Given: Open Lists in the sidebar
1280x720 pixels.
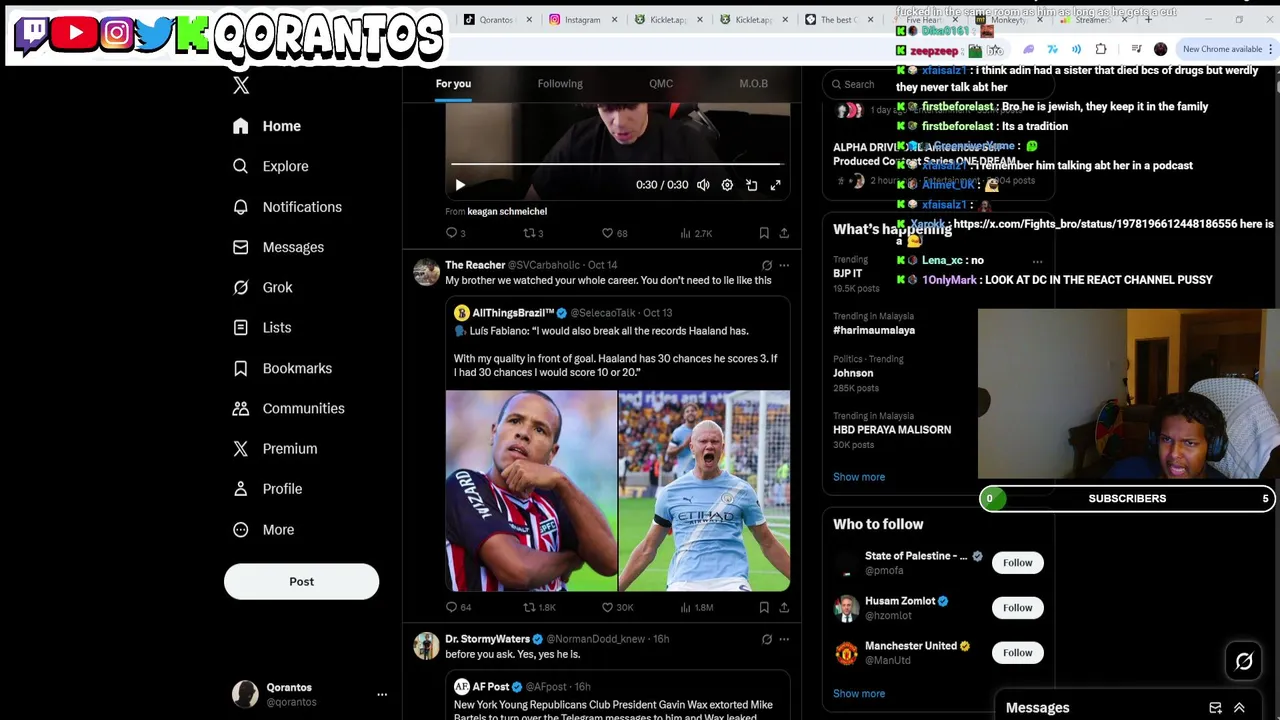Looking at the screenshot, I should click(x=262, y=327).
